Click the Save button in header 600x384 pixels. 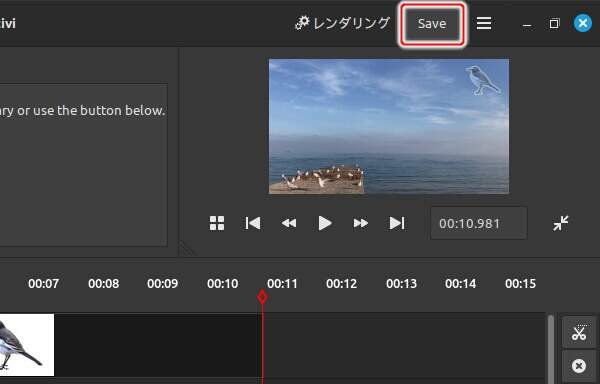pos(432,24)
